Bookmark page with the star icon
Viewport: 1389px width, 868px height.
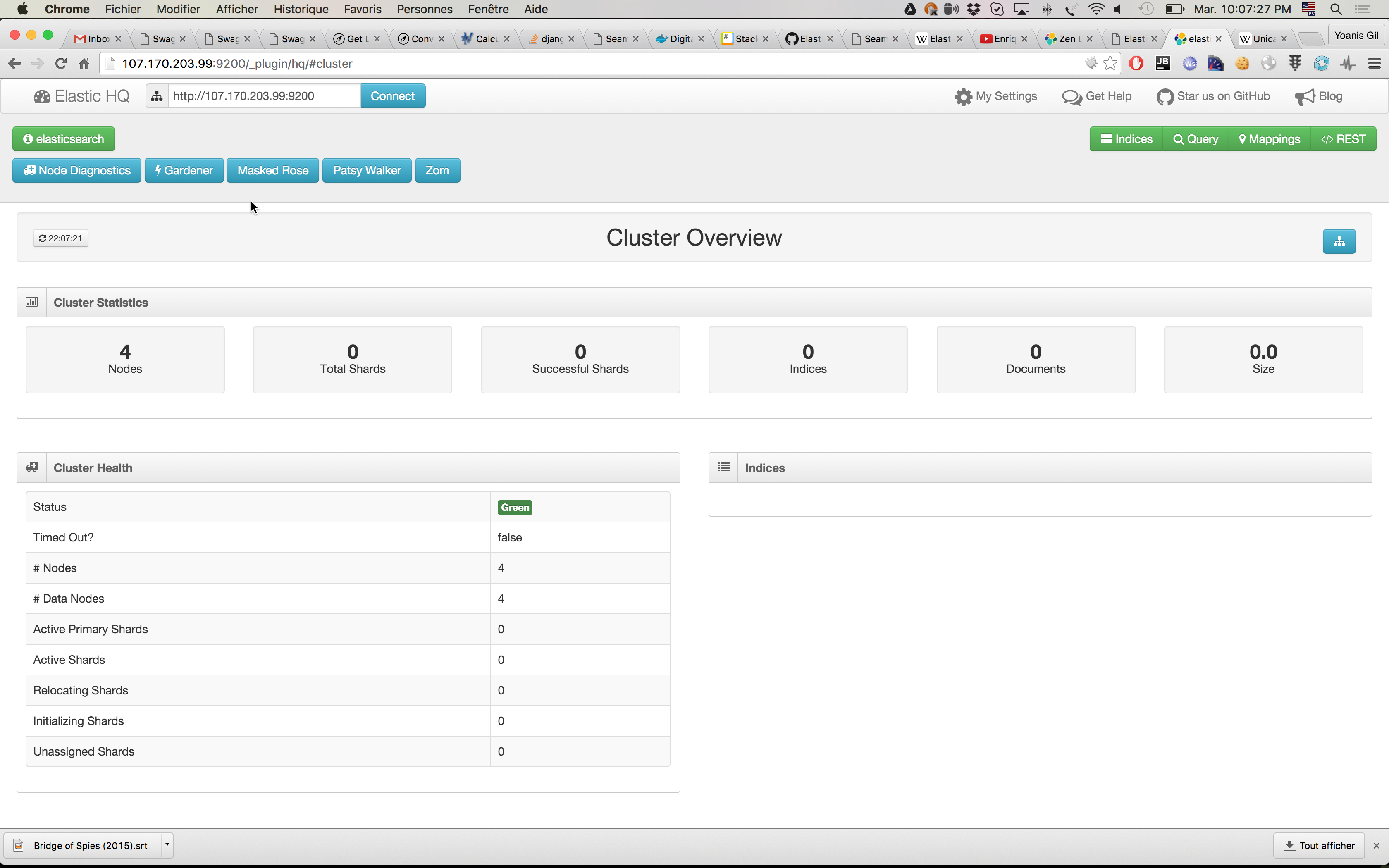[x=1110, y=64]
